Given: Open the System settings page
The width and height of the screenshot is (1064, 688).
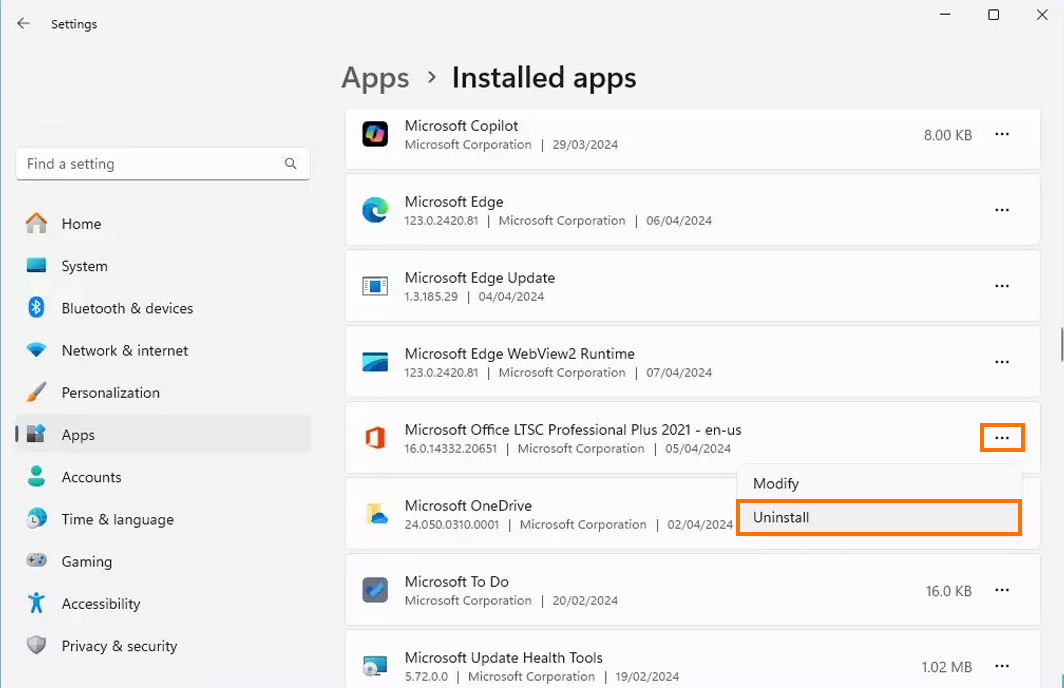Looking at the screenshot, I should [x=163, y=266].
